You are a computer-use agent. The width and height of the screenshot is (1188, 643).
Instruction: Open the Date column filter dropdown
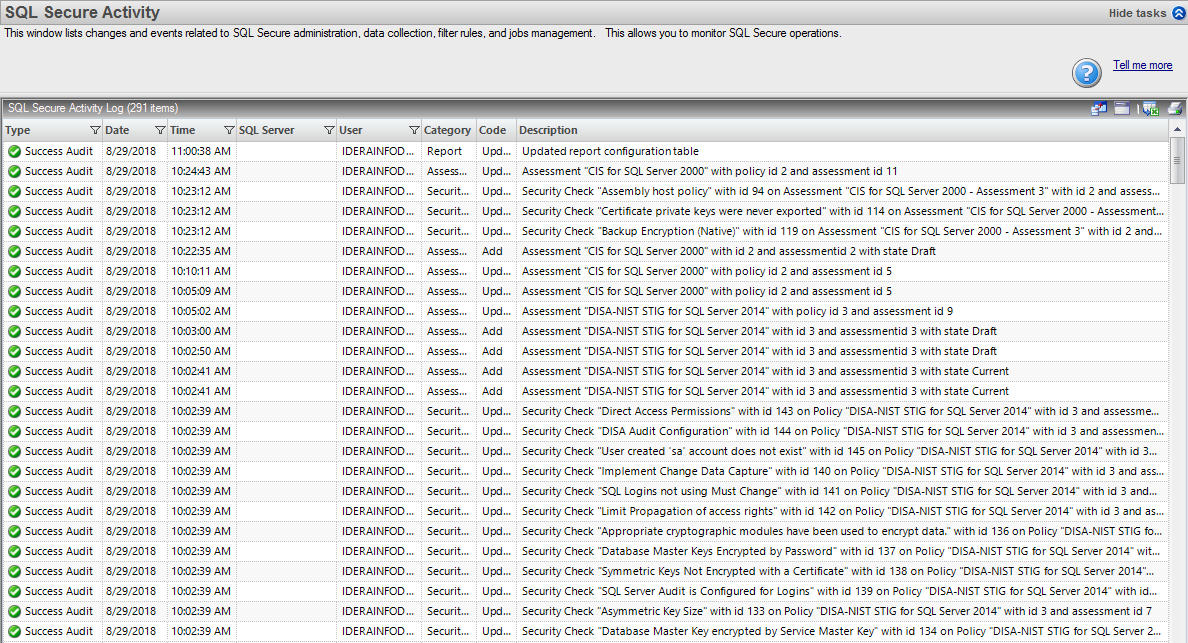(x=160, y=130)
